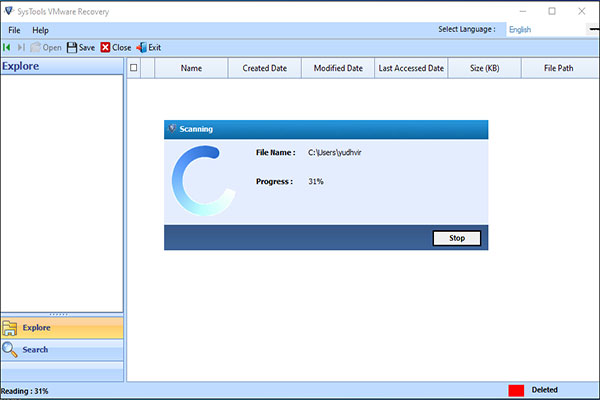600x400 pixels.
Task: Click the Created Date column header
Action: tap(264, 68)
